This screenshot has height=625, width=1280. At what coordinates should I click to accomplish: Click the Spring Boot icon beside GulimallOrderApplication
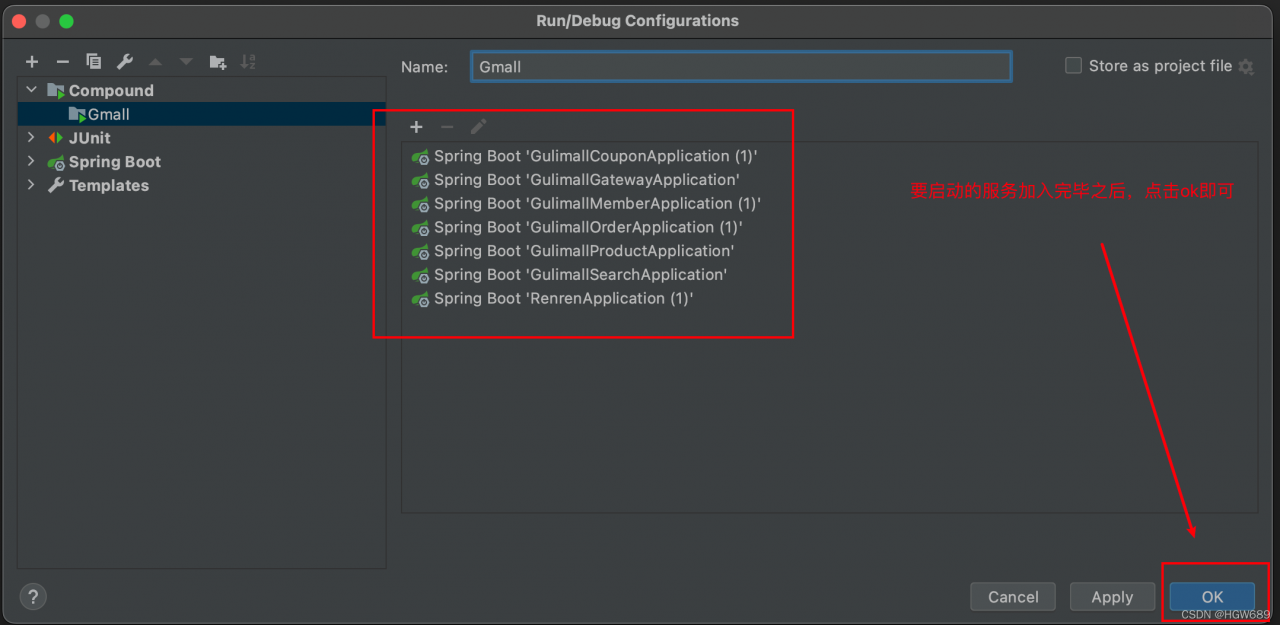(x=420, y=228)
